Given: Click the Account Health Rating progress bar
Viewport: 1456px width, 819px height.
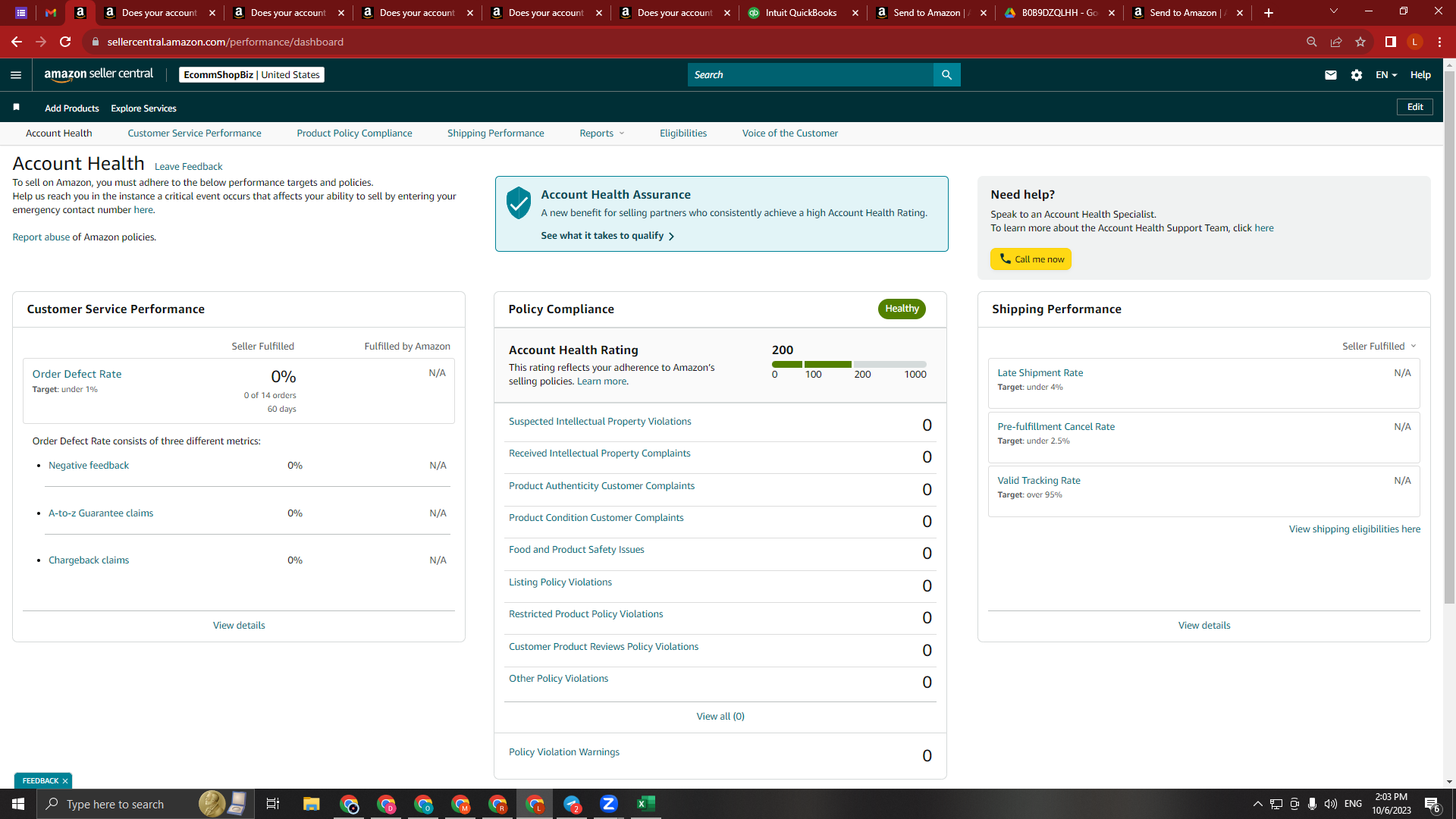Looking at the screenshot, I should coord(849,365).
